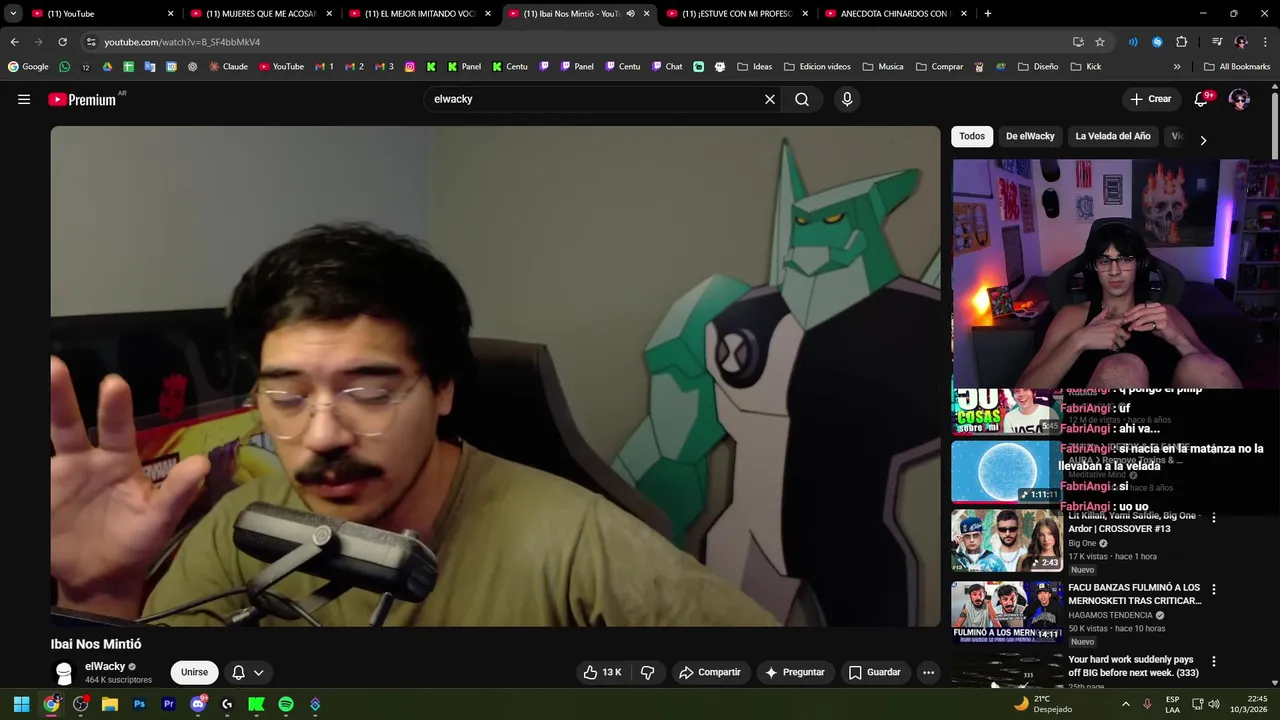This screenshot has height=720, width=1280.
Task: Open the Kick bookmark folder
Action: pyautogui.click(x=1086, y=67)
